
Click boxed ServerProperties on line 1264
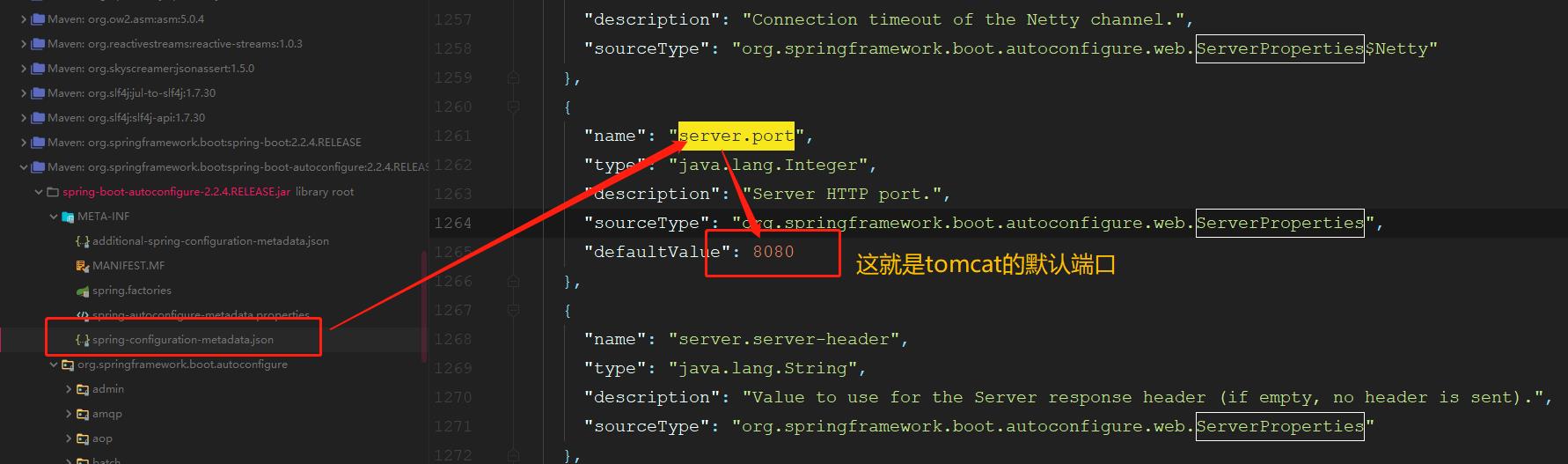(1280, 223)
